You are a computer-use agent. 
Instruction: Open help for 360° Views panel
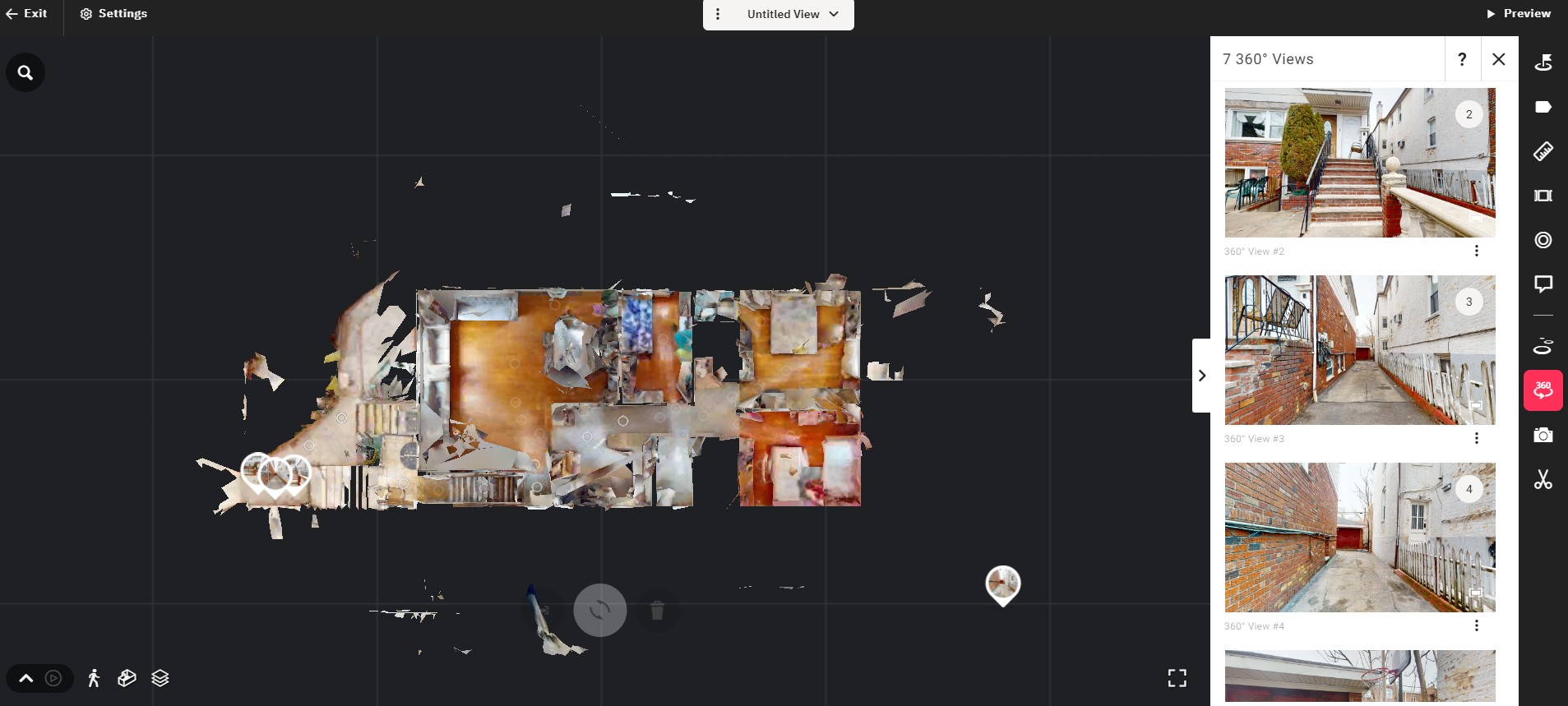(1462, 59)
